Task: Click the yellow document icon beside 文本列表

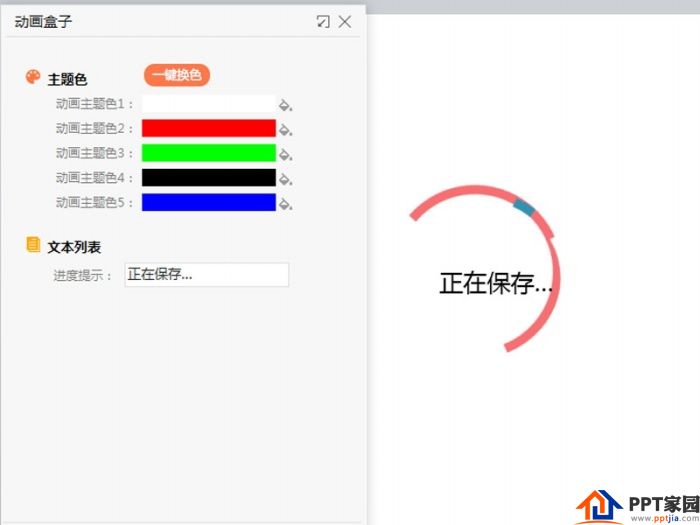Action: (33, 245)
